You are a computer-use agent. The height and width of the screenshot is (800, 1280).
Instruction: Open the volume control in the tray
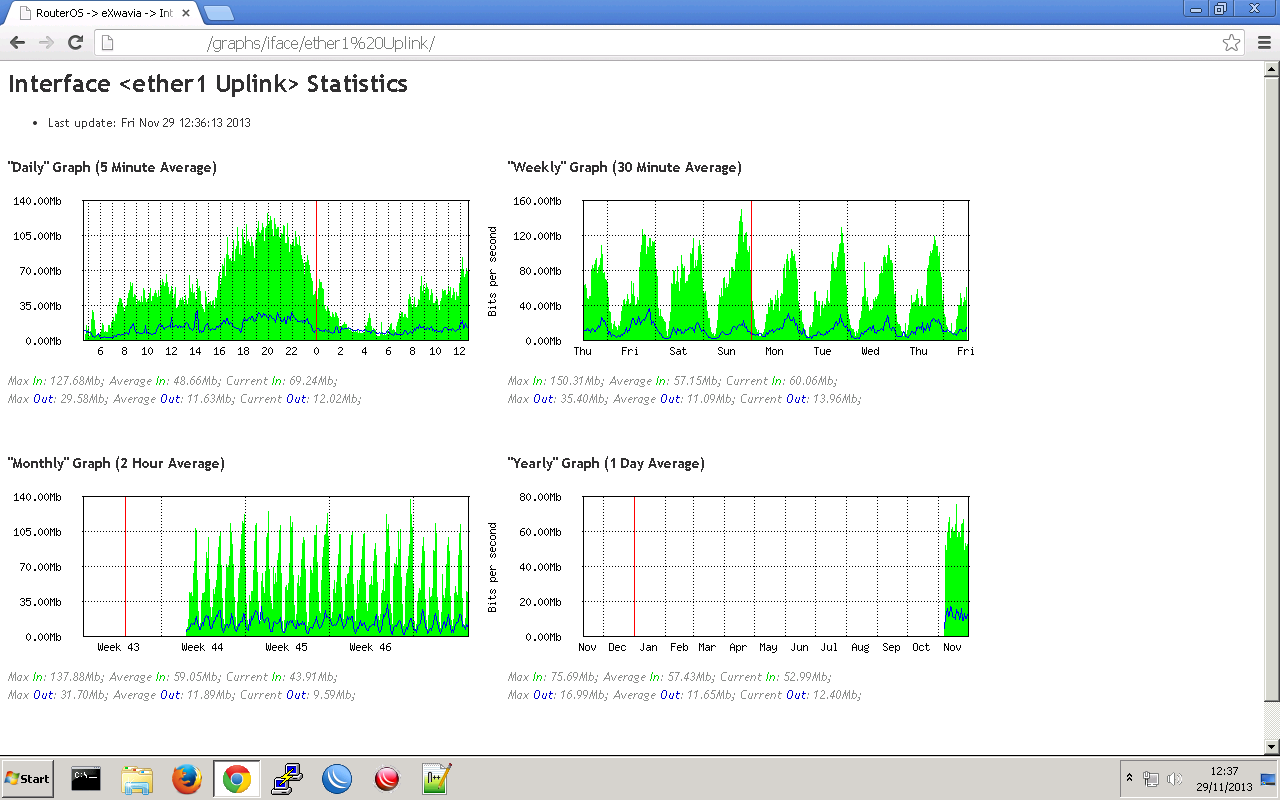click(x=1175, y=779)
